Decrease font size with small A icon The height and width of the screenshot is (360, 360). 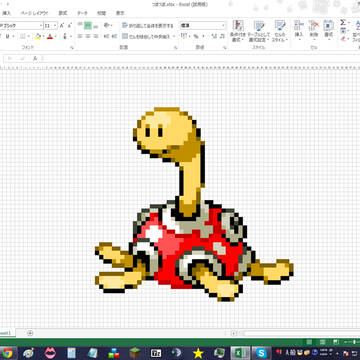coord(70,25)
